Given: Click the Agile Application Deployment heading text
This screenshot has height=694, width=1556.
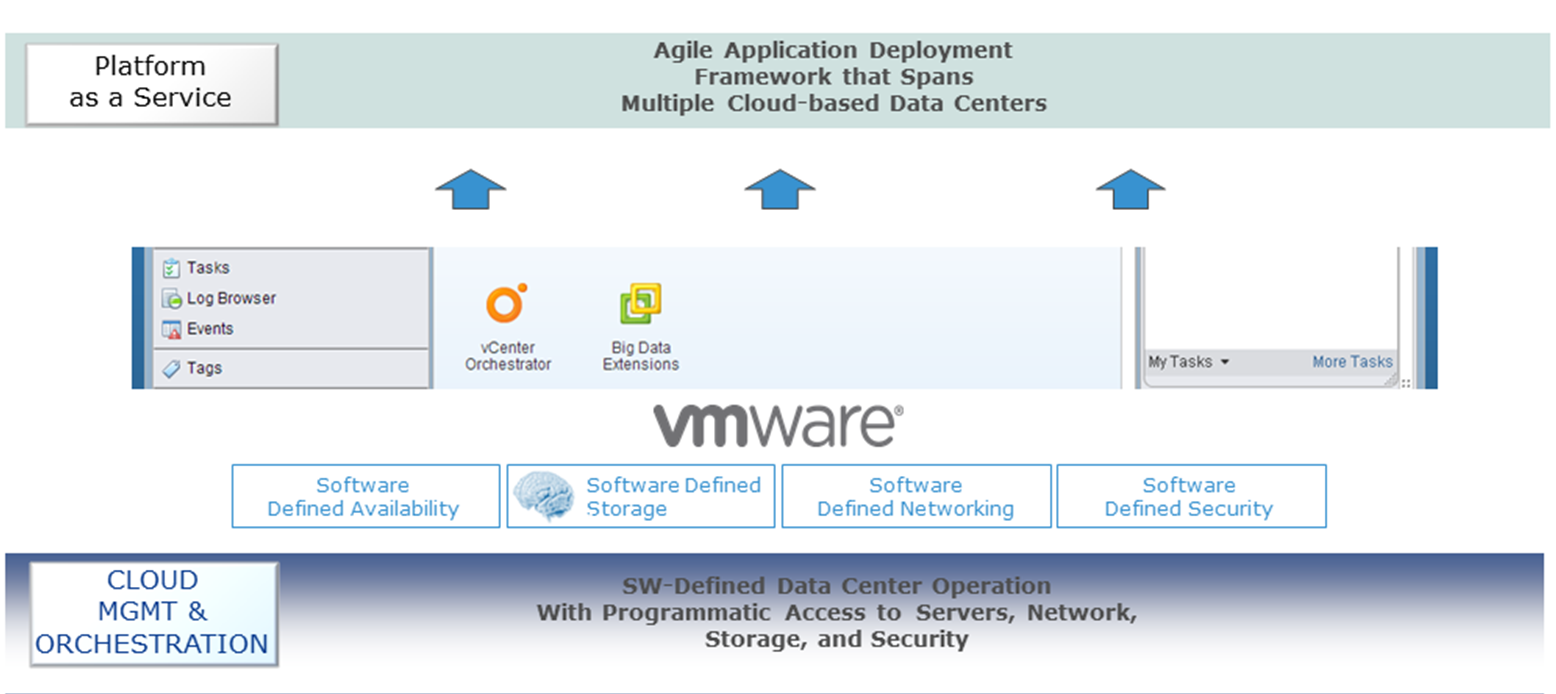Looking at the screenshot, I should tap(833, 77).
